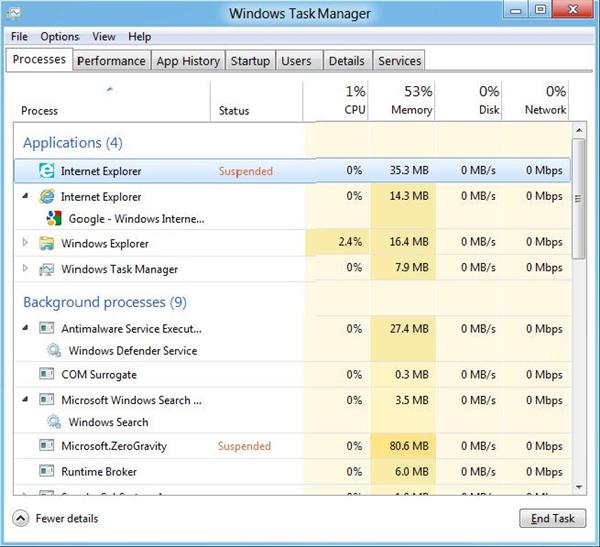Click the scrollbar down arrow
This screenshot has height=547, width=600.
(x=579, y=487)
